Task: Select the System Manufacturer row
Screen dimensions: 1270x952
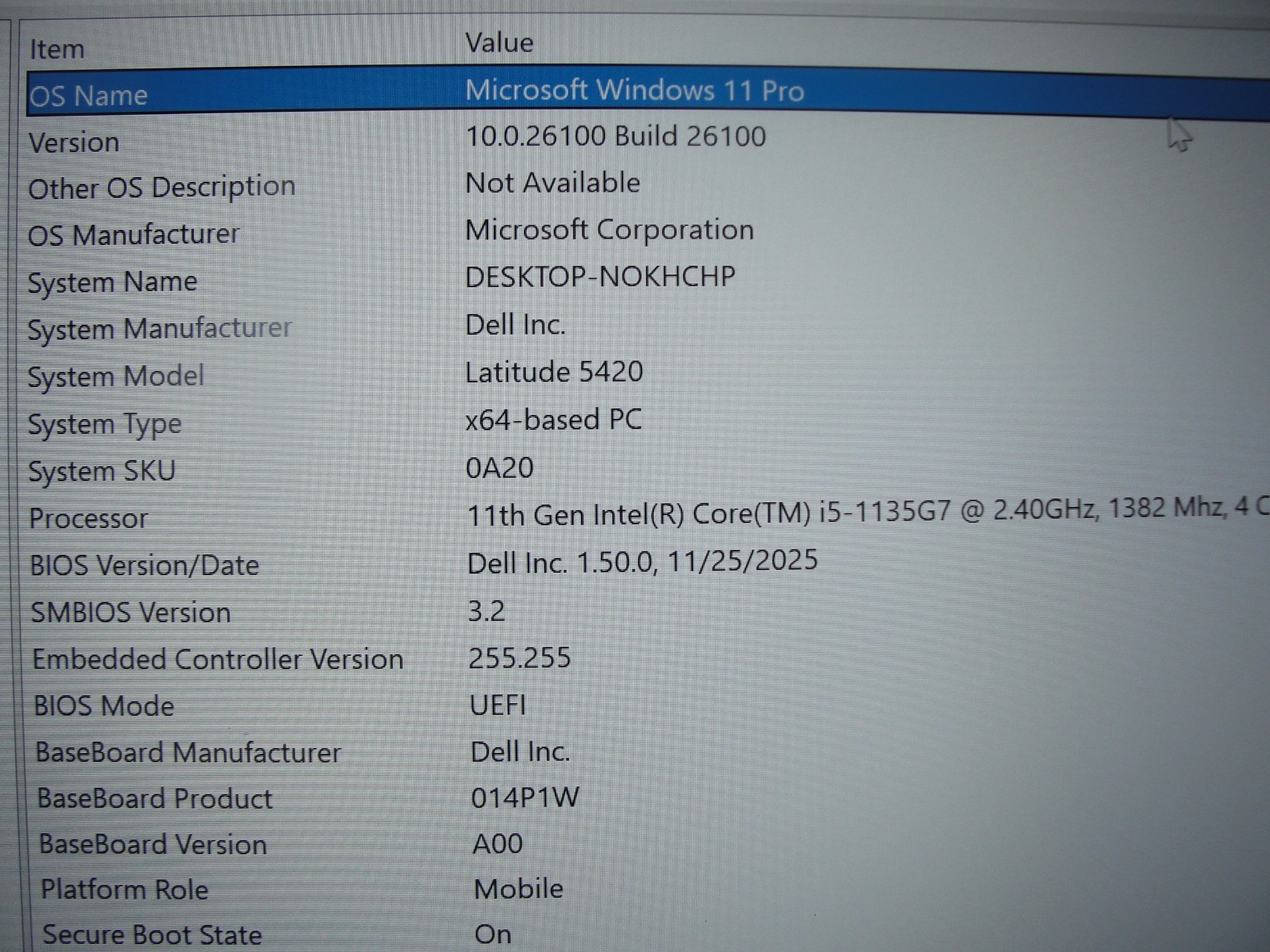Action: (160, 329)
